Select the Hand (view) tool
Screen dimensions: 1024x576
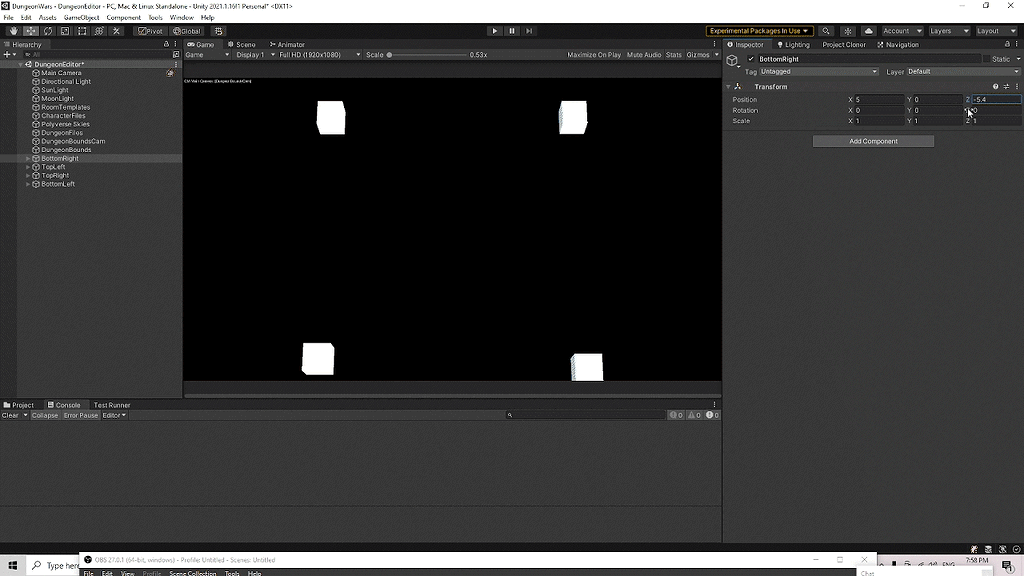tap(15, 31)
